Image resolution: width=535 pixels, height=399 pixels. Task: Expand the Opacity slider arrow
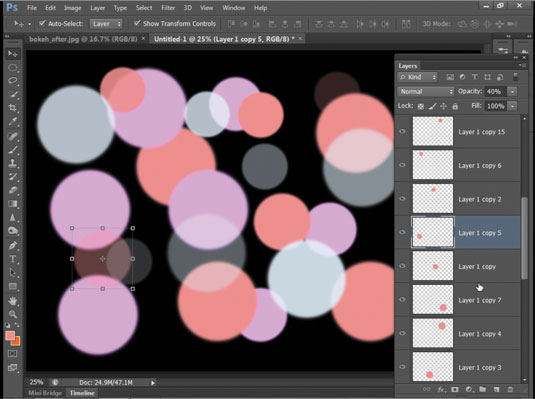pyautogui.click(x=512, y=91)
